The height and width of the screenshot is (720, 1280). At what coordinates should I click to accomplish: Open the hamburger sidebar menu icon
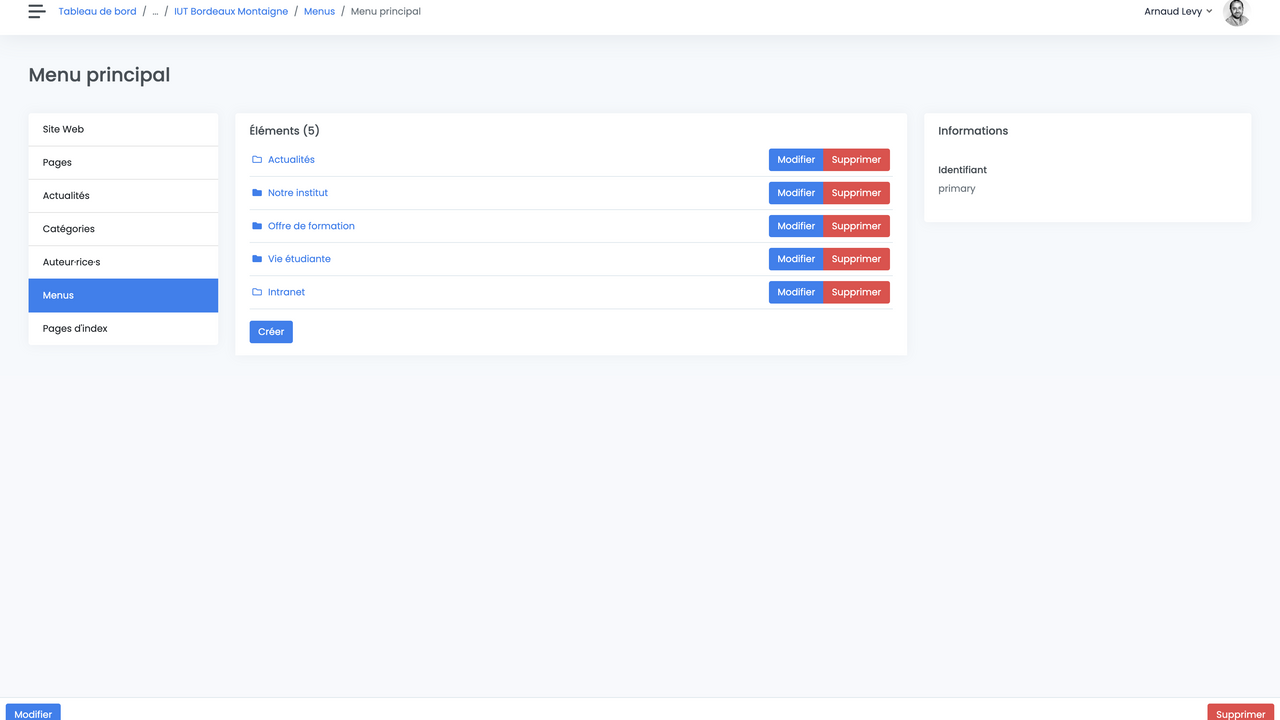(x=37, y=12)
